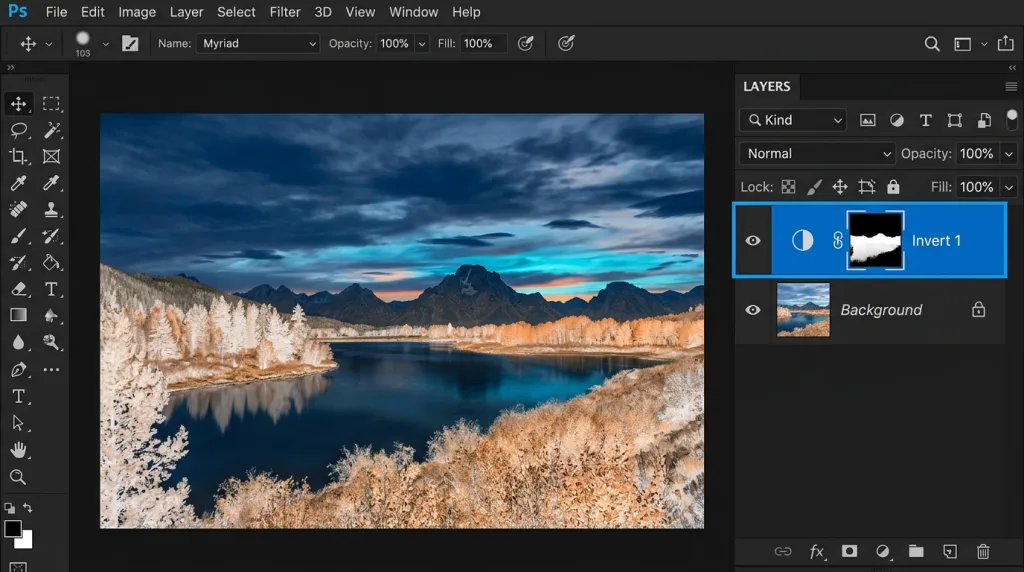Screen dimensions: 1024x572
Task: Select the Path Selection arrow tool
Action: click(x=18, y=423)
